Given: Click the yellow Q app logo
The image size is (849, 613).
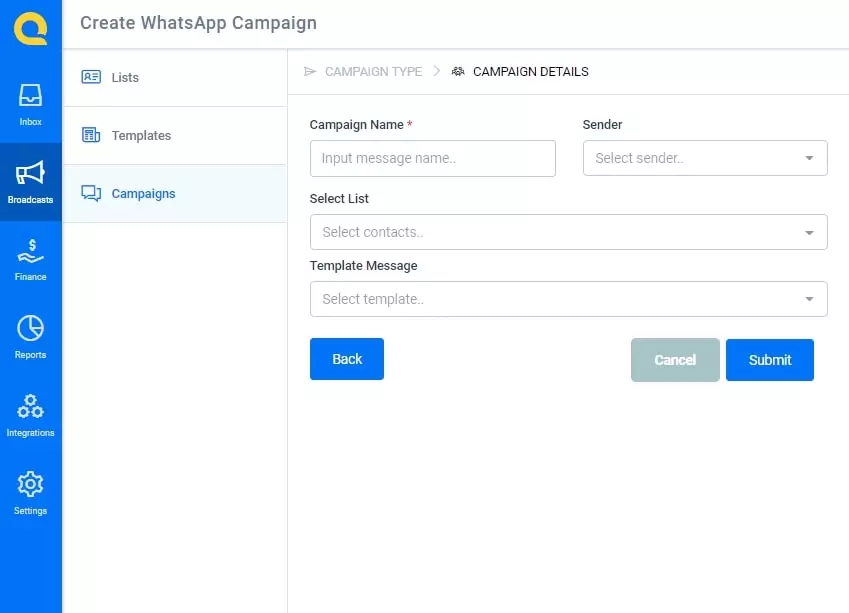Looking at the screenshot, I should tap(30, 28).
